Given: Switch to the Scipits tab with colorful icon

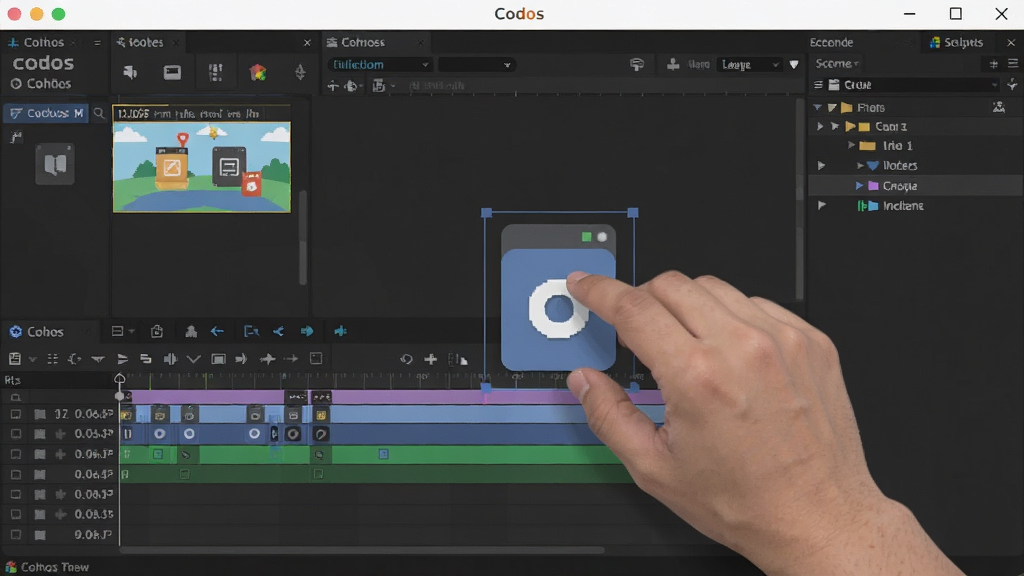Looking at the screenshot, I should pyautogui.click(x=957, y=42).
